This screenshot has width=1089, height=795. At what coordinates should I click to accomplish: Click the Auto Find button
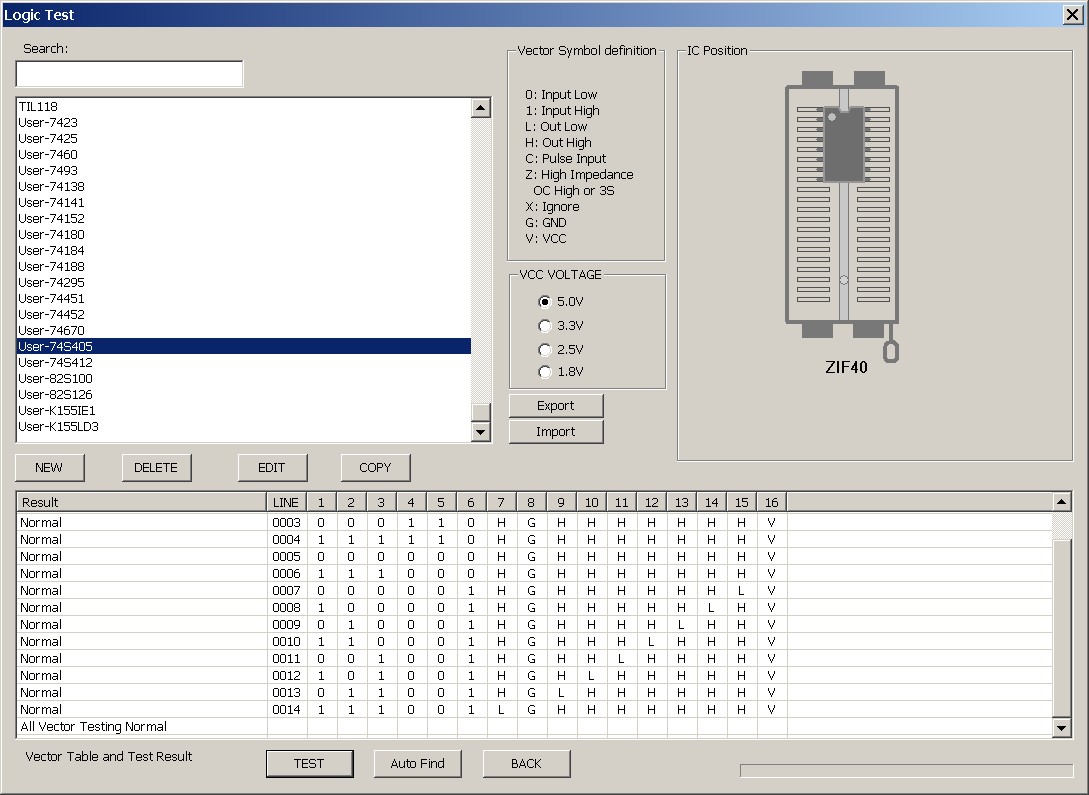pos(417,764)
